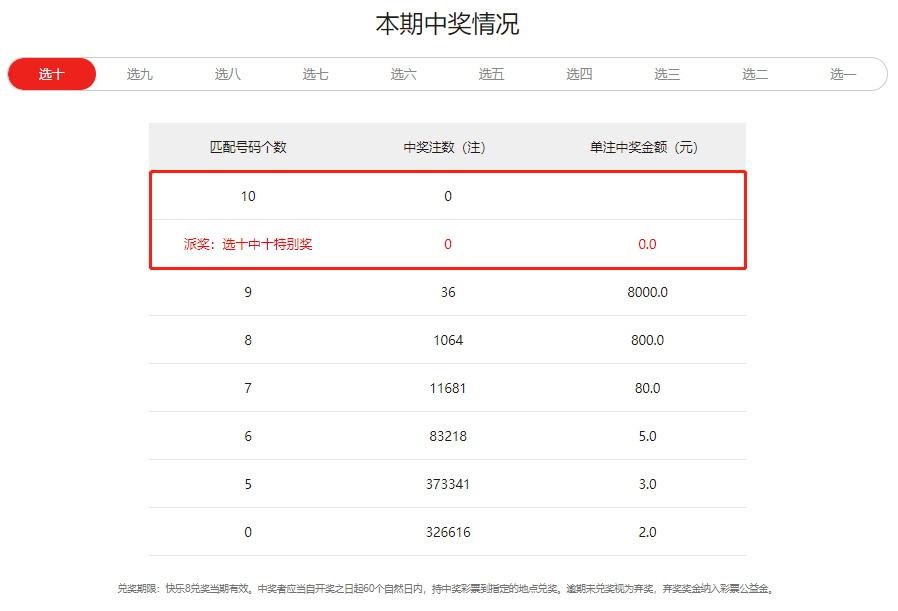Click the winners count 36
Screen dimensions: 898x611
tap(448, 292)
